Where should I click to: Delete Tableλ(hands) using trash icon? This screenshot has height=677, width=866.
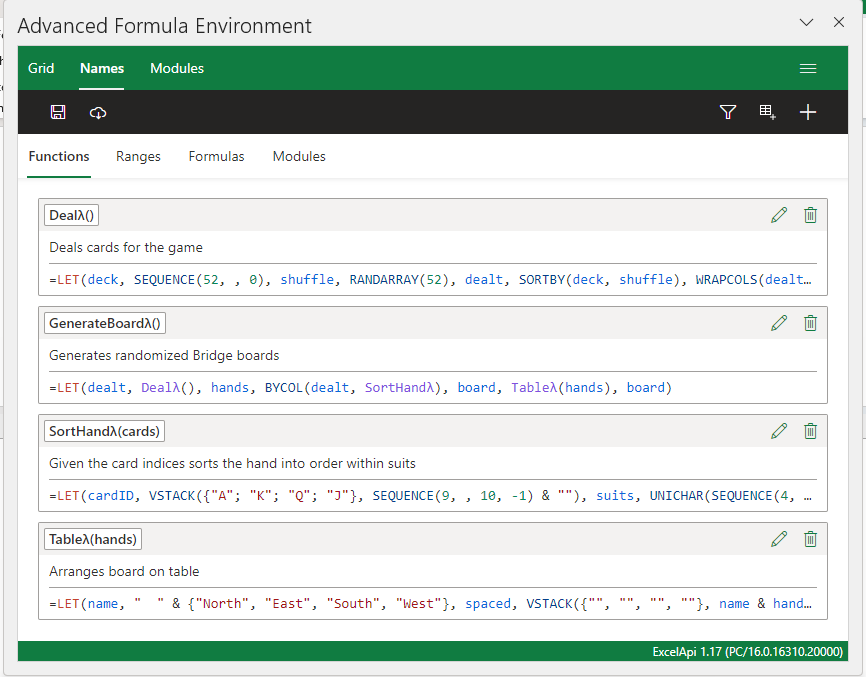point(810,539)
